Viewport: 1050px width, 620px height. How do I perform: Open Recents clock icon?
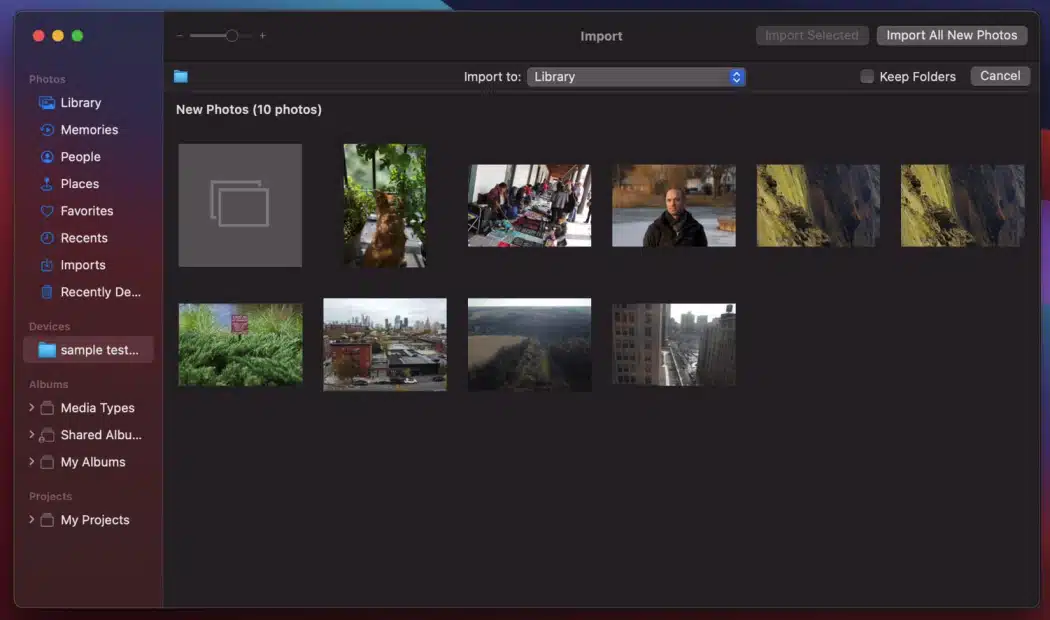click(x=47, y=238)
